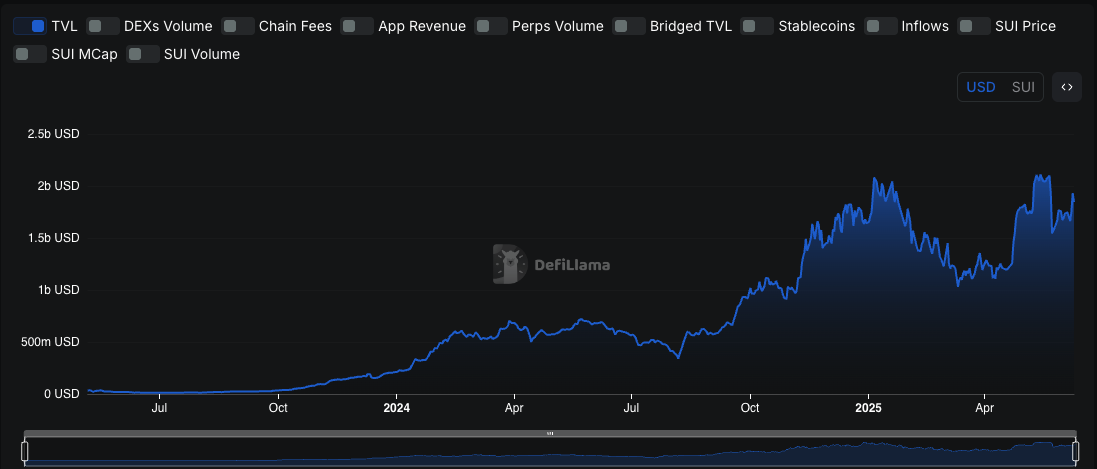1097x469 pixels.
Task: Enable the DEXs Volume toggle
Action: point(104,26)
